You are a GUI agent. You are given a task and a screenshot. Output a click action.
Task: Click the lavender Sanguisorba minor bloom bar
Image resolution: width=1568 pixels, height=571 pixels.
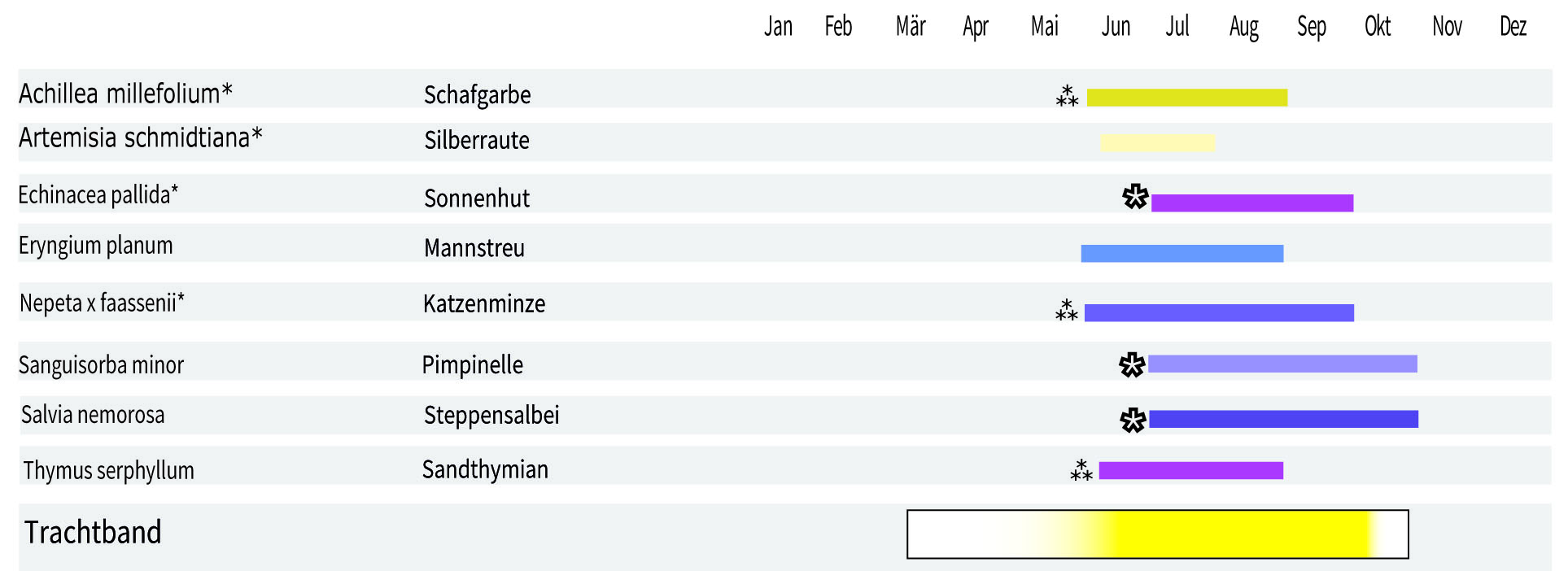pos(1282,364)
